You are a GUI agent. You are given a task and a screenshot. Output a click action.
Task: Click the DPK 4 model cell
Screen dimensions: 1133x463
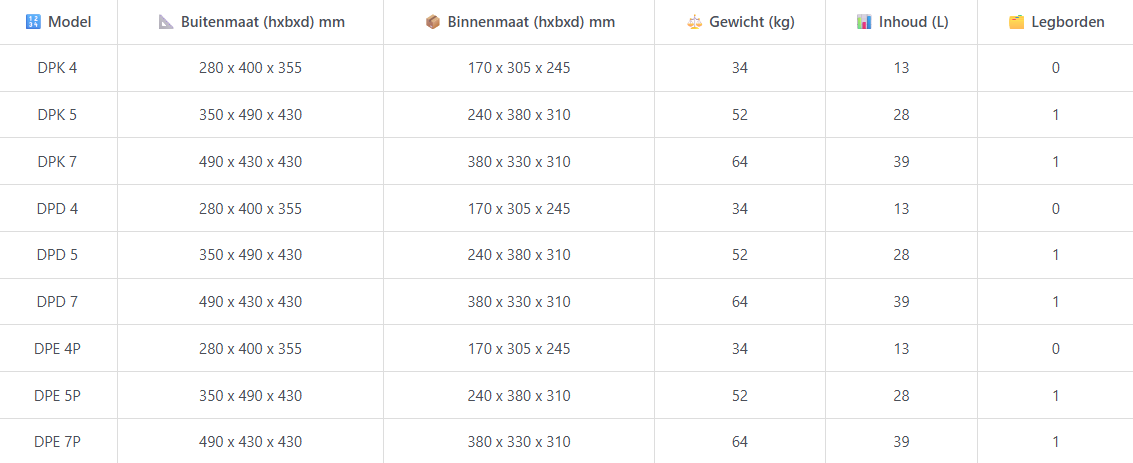click(x=57, y=68)
